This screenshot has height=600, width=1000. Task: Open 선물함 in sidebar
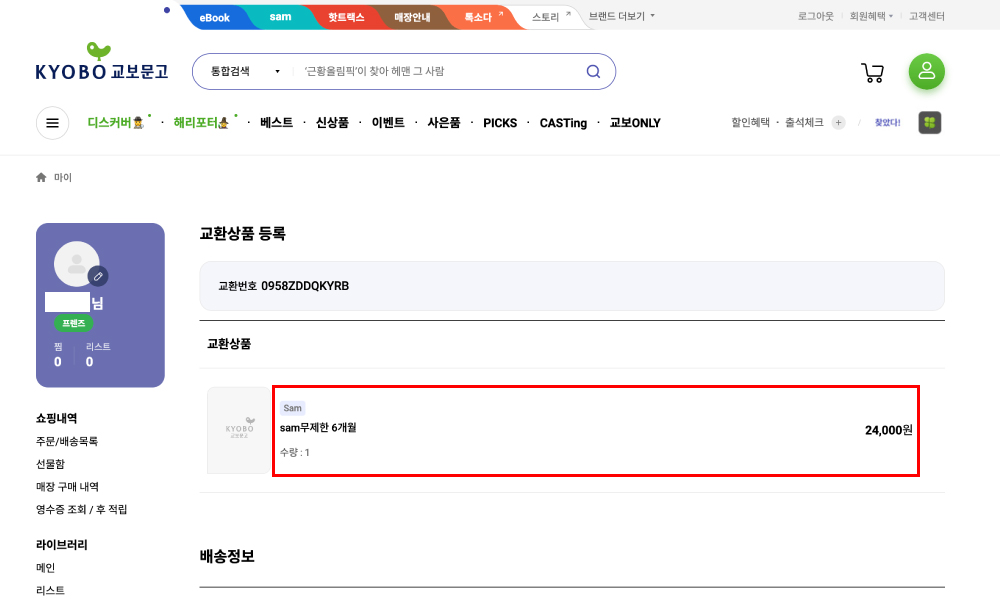tap(50, 464)
